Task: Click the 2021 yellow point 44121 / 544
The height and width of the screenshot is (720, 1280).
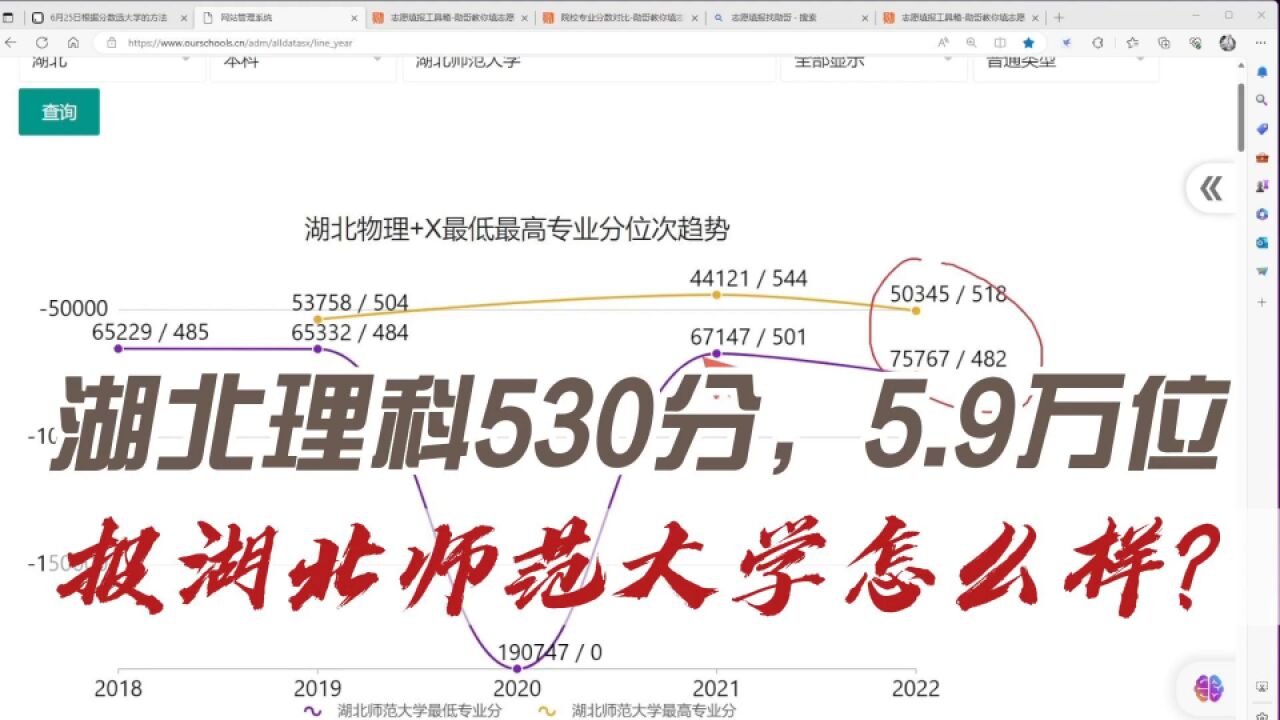Action: 716,294
